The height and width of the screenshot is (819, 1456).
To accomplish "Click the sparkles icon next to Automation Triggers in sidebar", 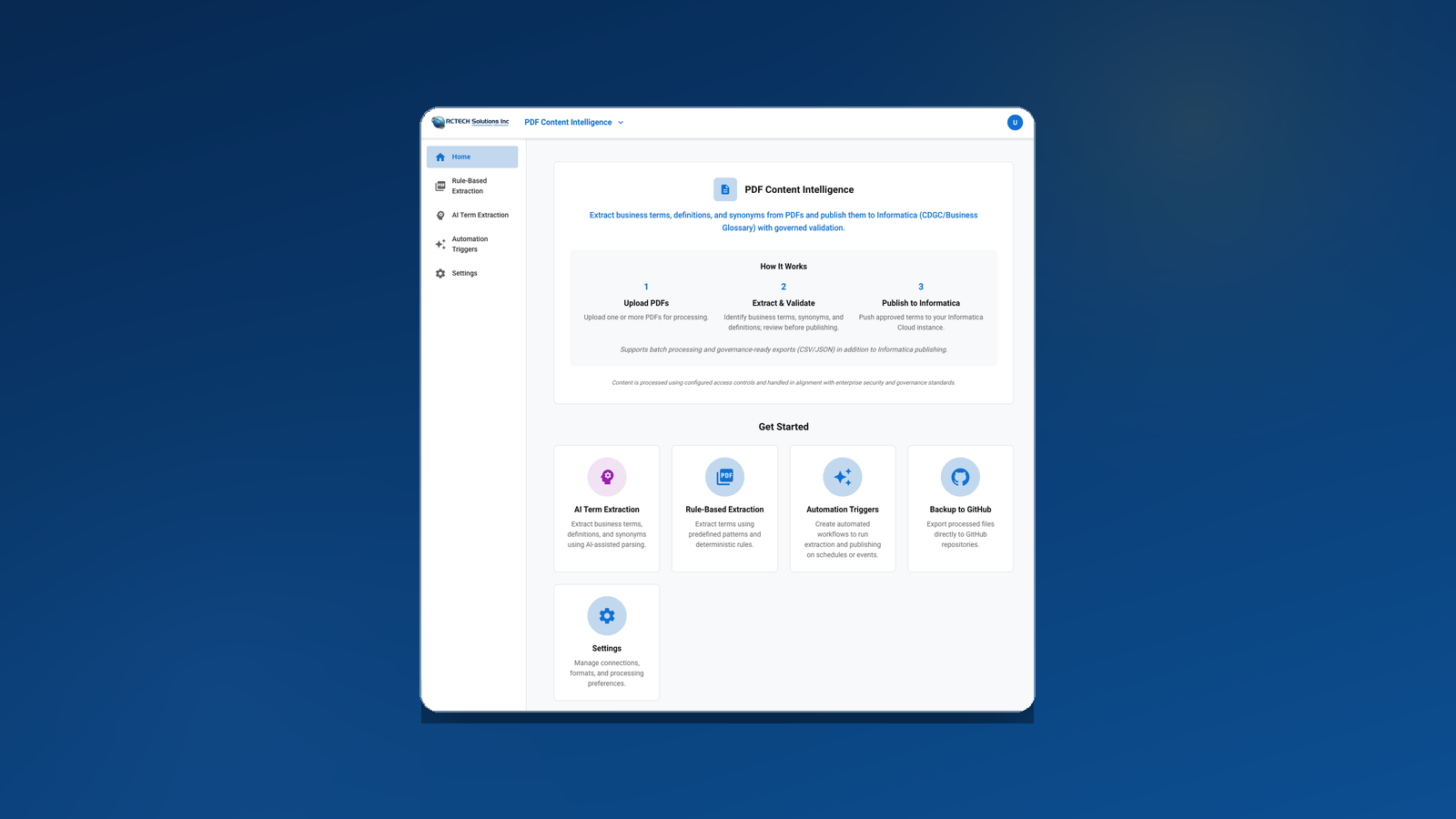I will tap(440, 244).
